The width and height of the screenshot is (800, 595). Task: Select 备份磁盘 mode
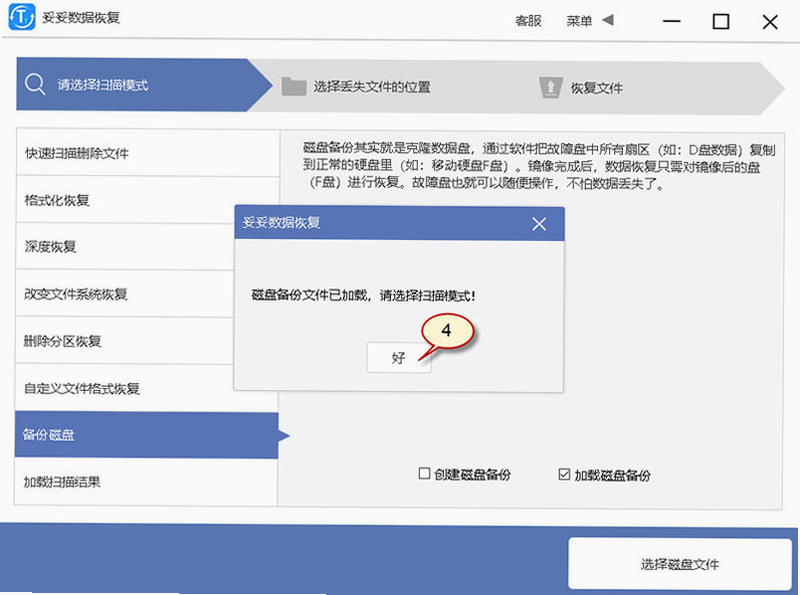tap(146, 435)
